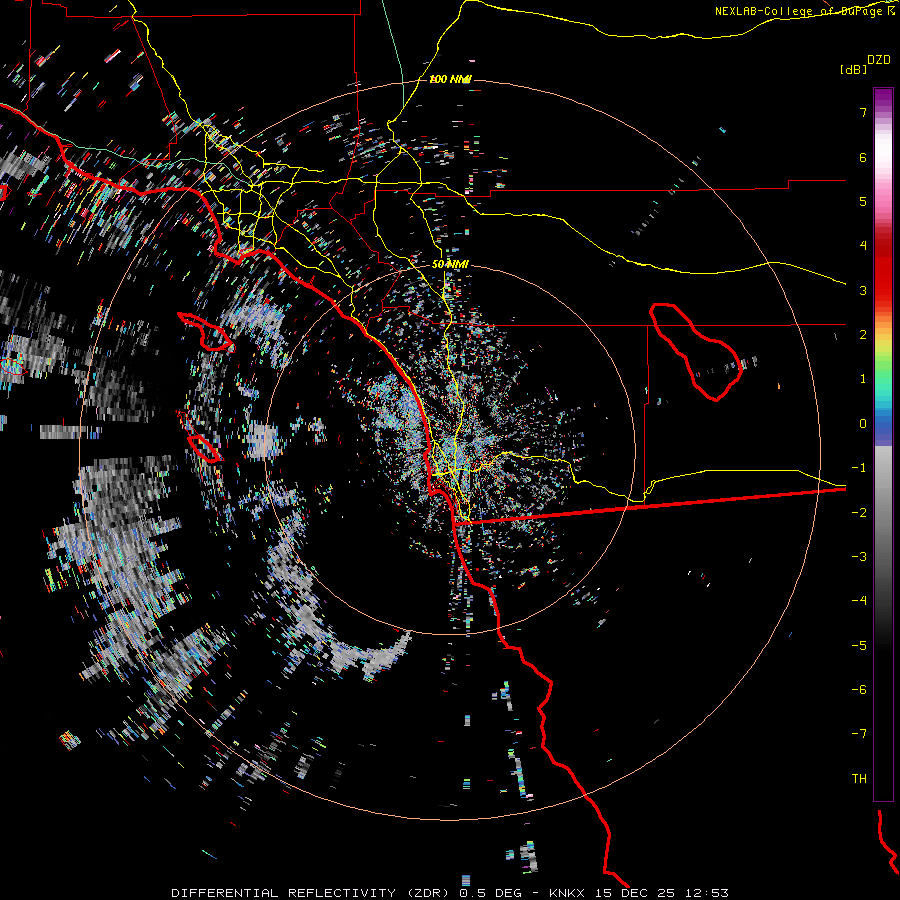This screenshot has height=900, width=900.
Task: Click the DZD legend title
Action: click(879, 60)
